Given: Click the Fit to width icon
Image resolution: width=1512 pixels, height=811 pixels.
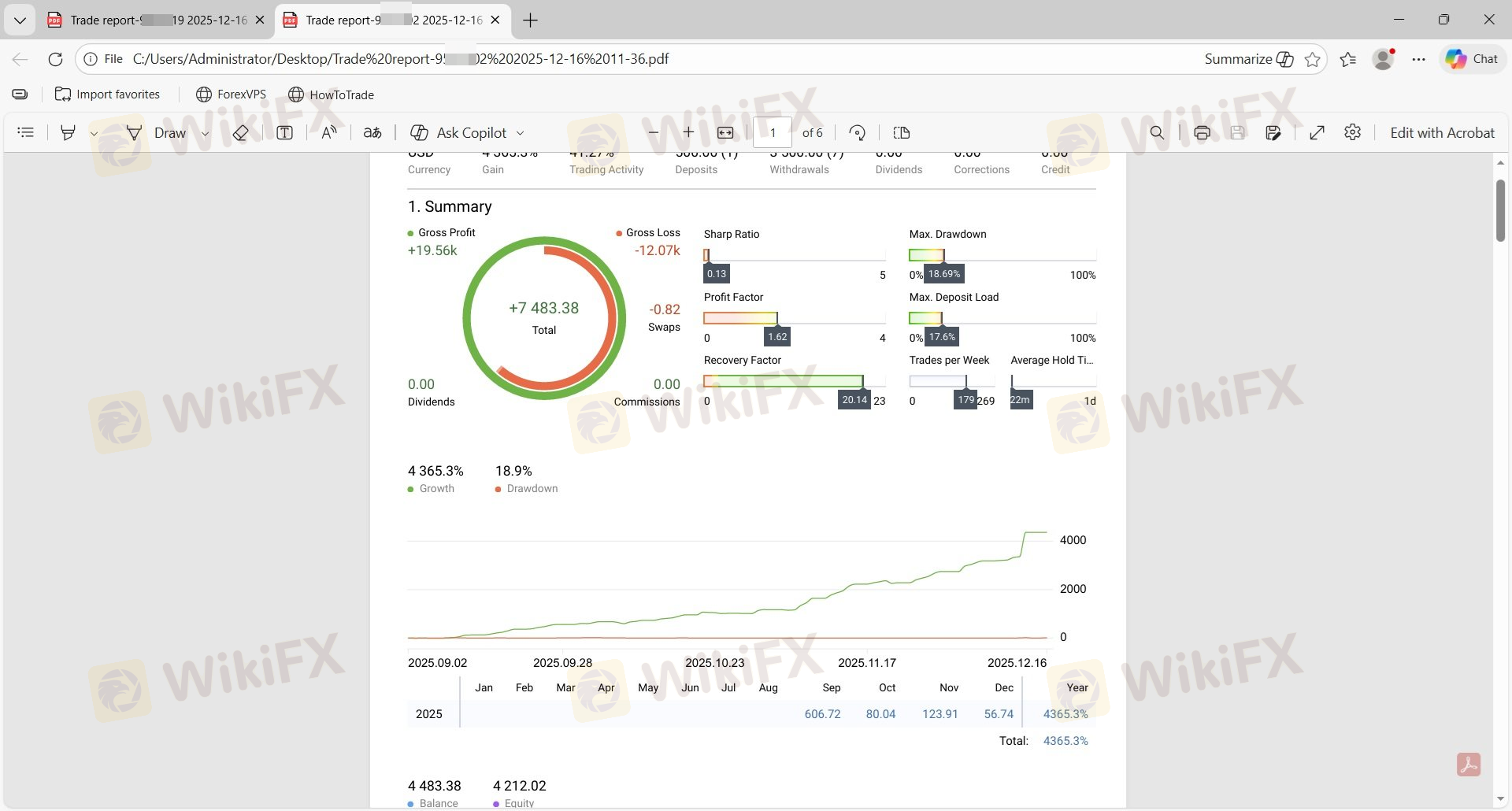Looking at the screenshot, I should coord(725,133).
